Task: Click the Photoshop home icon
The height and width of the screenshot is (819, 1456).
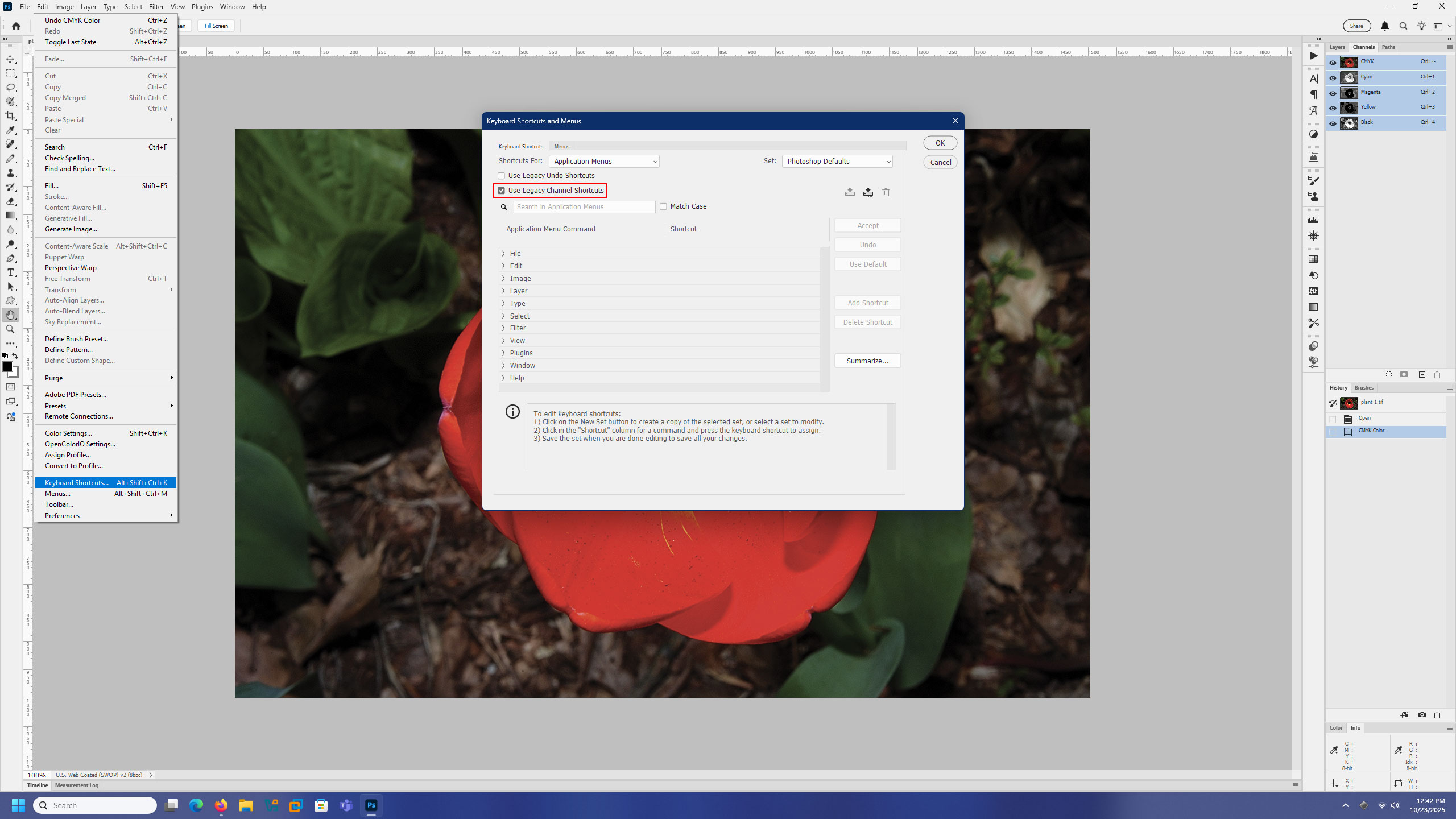Action: point(16,26)
